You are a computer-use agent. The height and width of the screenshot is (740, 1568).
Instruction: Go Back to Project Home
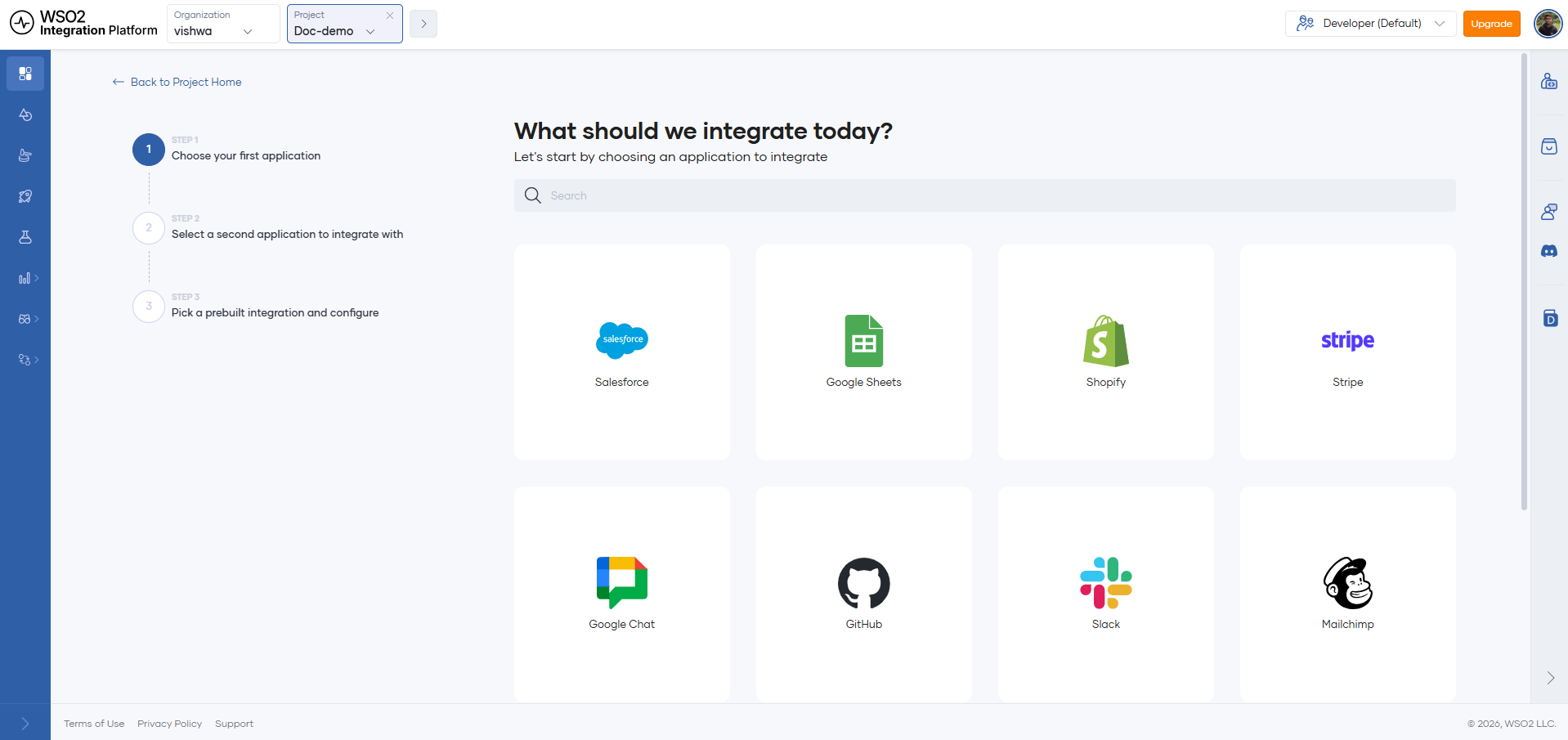(x=177, y=82)
